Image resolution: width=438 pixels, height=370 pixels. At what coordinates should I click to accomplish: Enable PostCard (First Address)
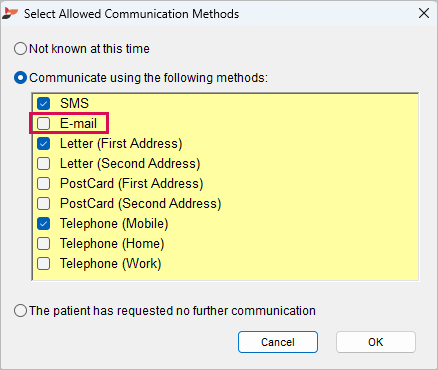coord(44,183)
